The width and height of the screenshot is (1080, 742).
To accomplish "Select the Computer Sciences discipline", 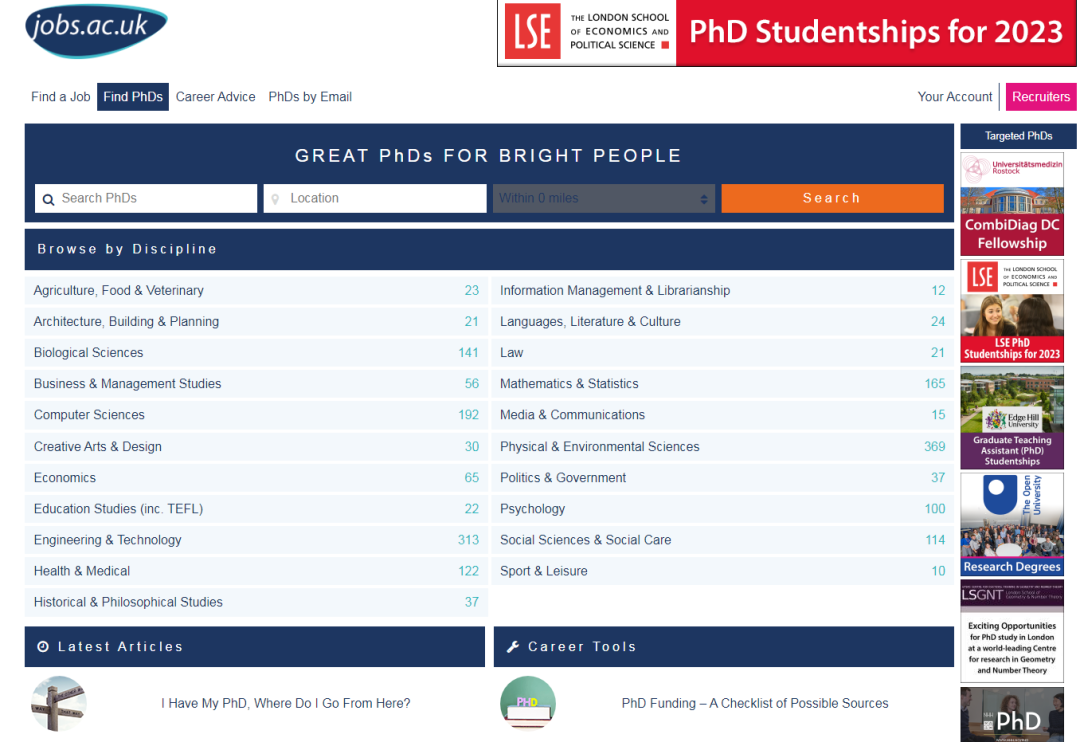I will click(x=256, y=415).
